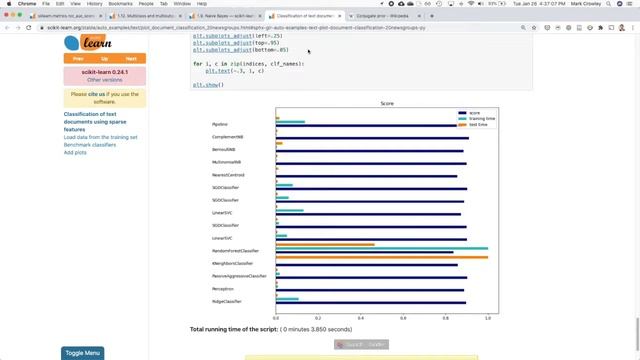Screen dimensions: 640x360
Task: Jump to Benchmark classifiers section
Action: pyautogui.click(x=90, y=145)
